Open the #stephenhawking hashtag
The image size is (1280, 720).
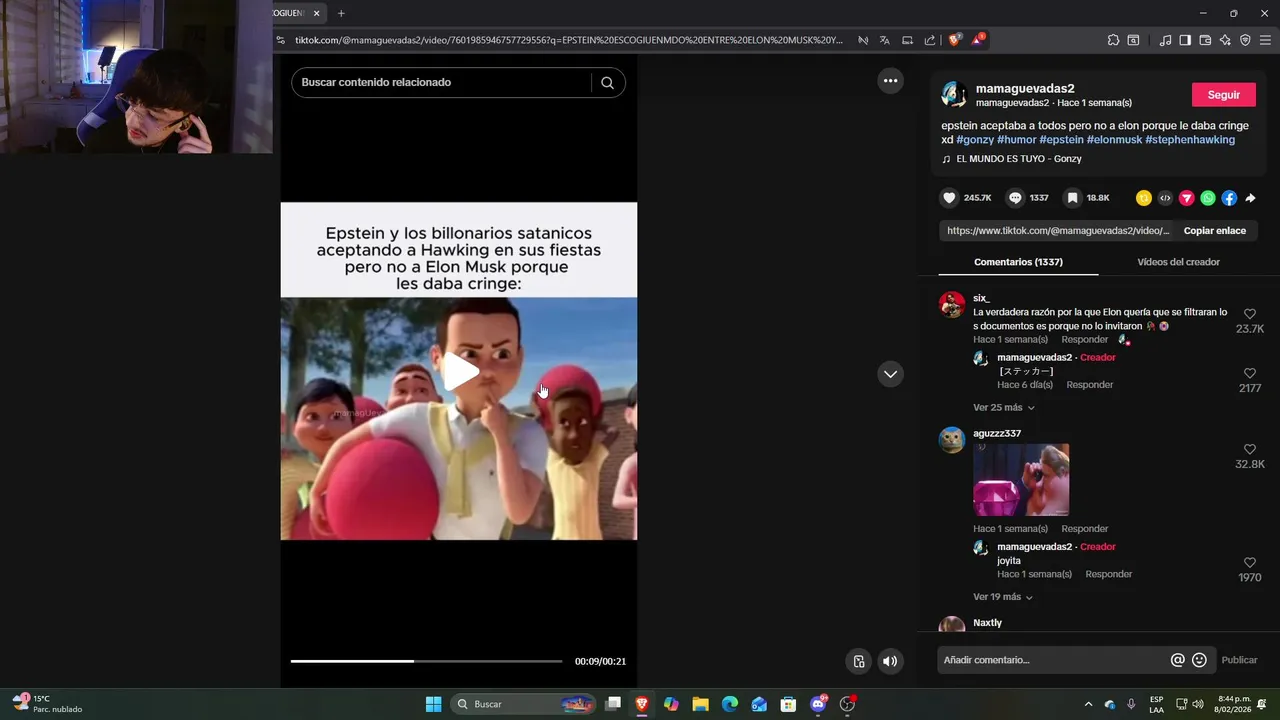(x=1190, y=140)
